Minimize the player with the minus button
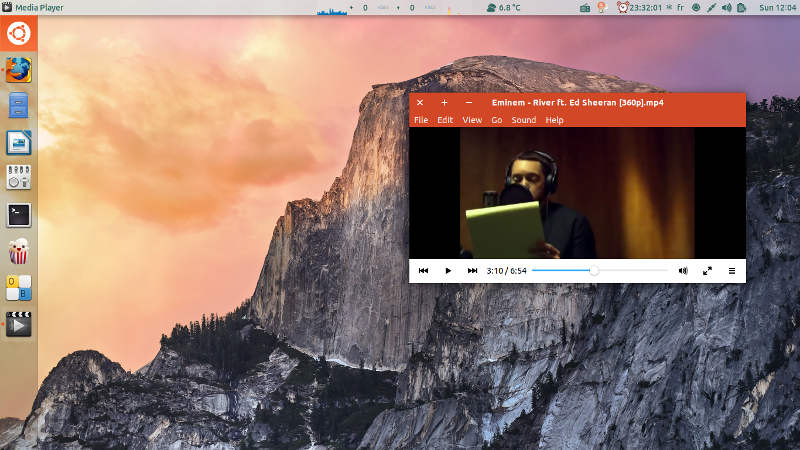The width and height of the screenshot is (800, 450). 469,103
